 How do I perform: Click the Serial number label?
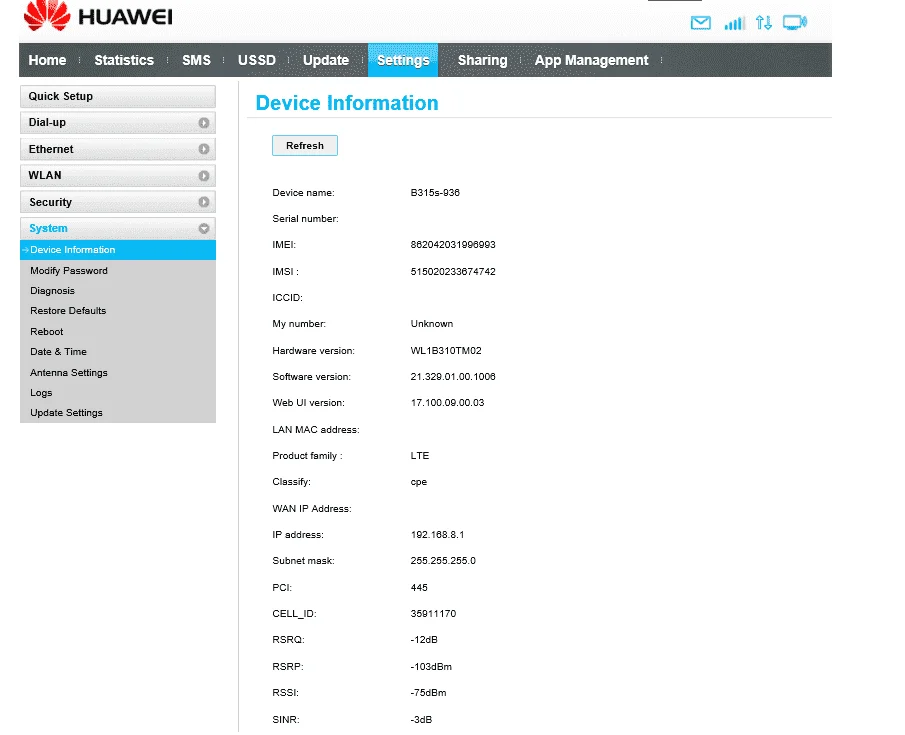coord(305,219)
